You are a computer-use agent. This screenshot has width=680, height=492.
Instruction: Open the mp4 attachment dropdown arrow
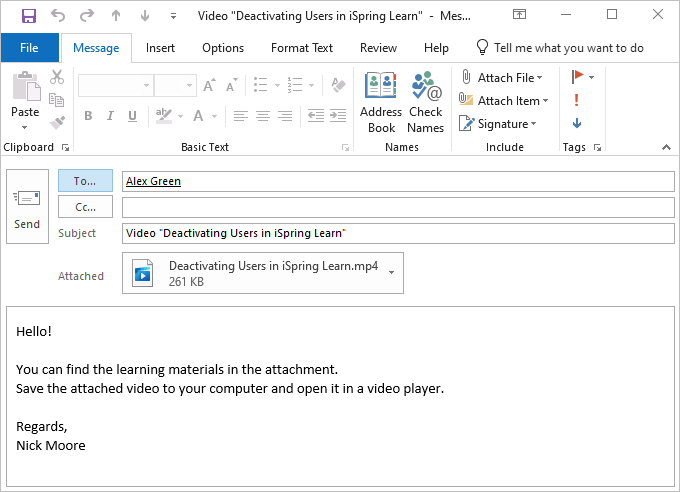pyautogui.click(x=392, y=273)
